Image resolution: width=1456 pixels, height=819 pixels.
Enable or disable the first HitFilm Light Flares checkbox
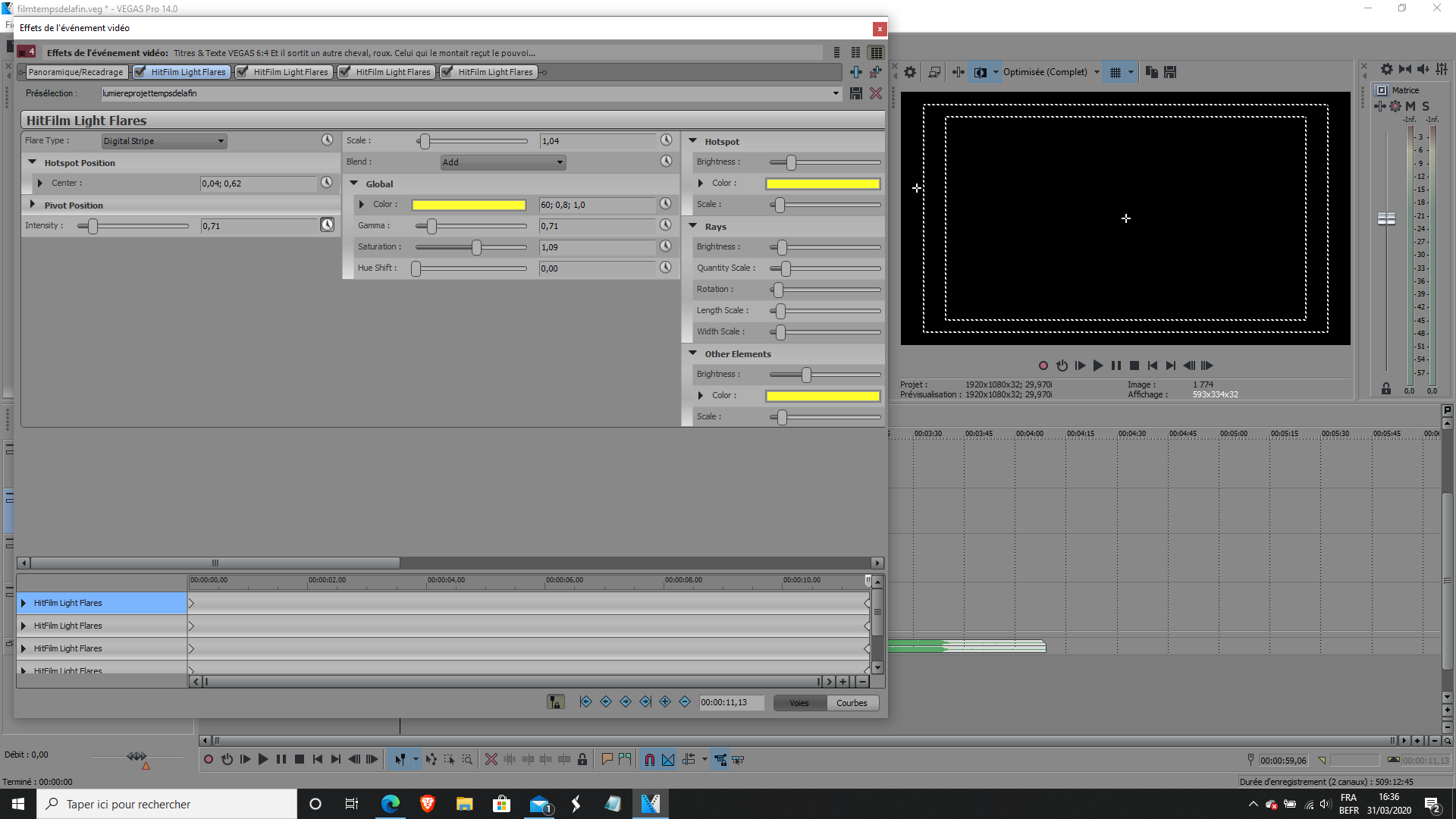click(140, 72)
